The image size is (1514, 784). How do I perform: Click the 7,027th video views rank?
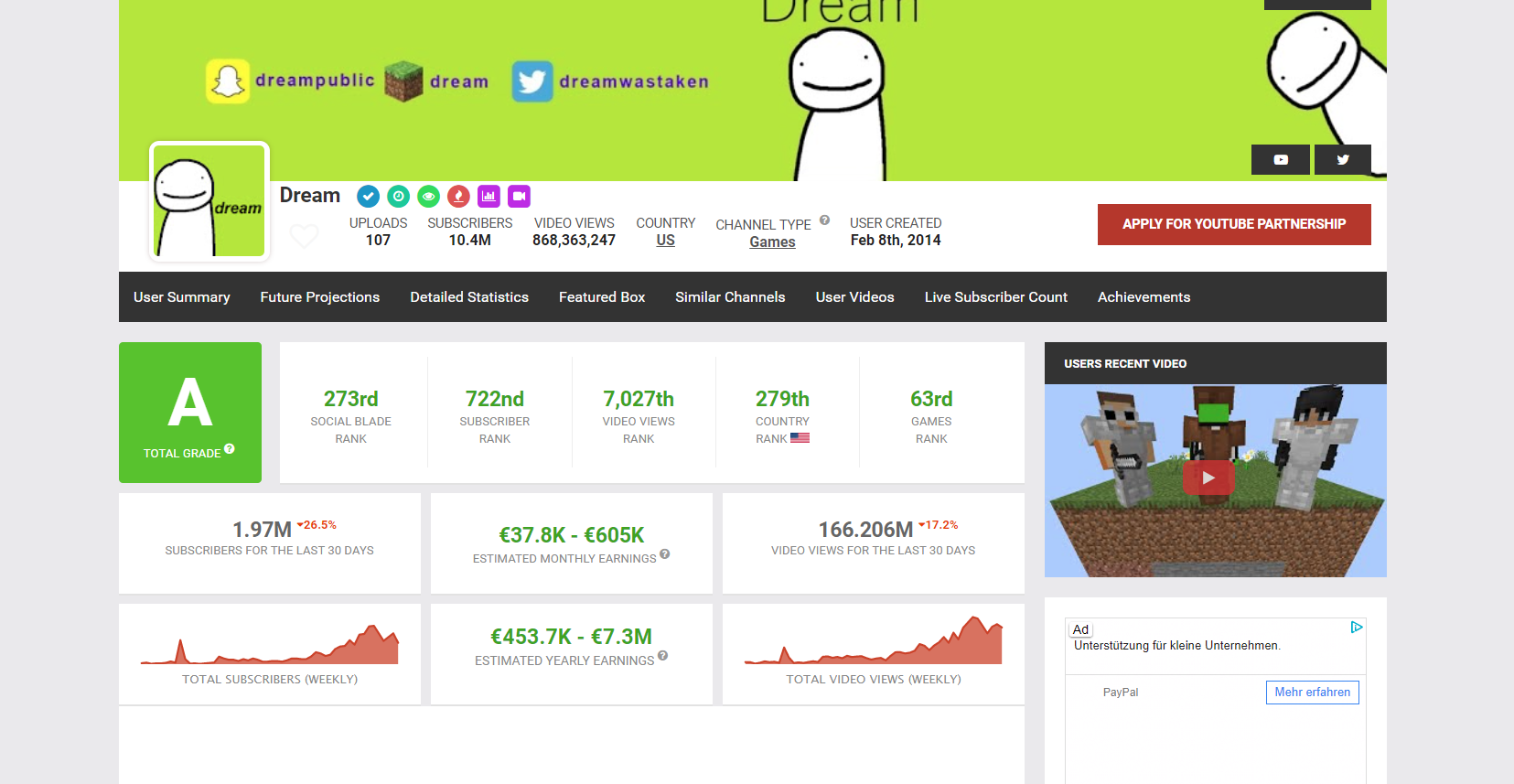pos(639,399)
